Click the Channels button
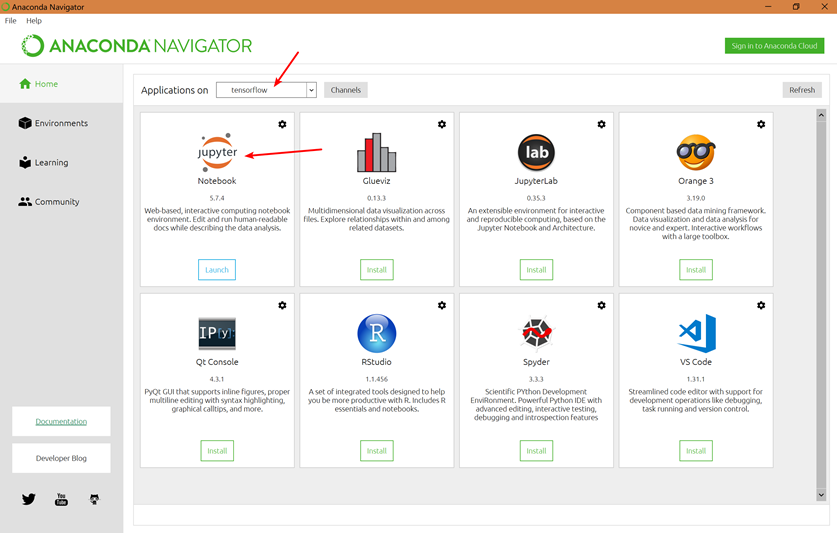The image size is (837, 533). click(x=346, y=90)
